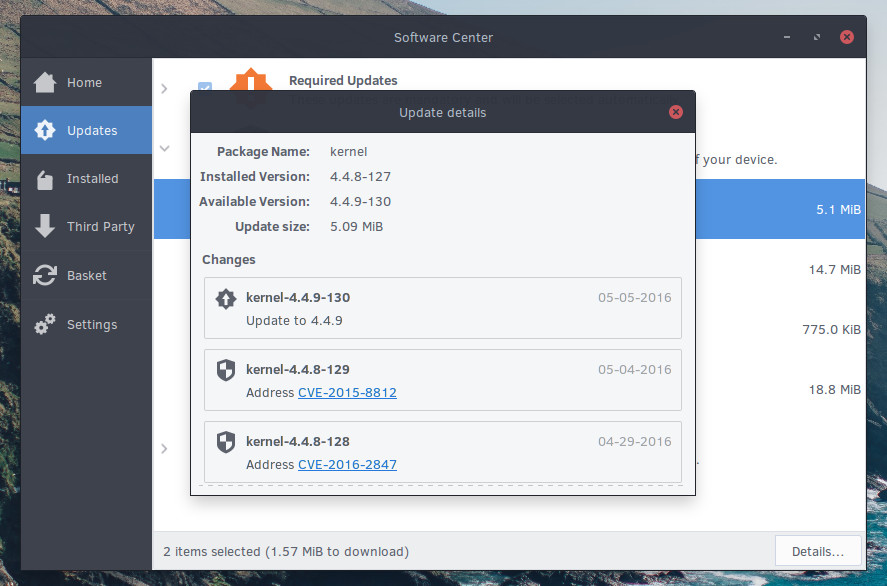Viewport: 887px width, 586px height.
Task: Click the shield icon beside kernel-4.4.8-129
Action: [226, 370]
